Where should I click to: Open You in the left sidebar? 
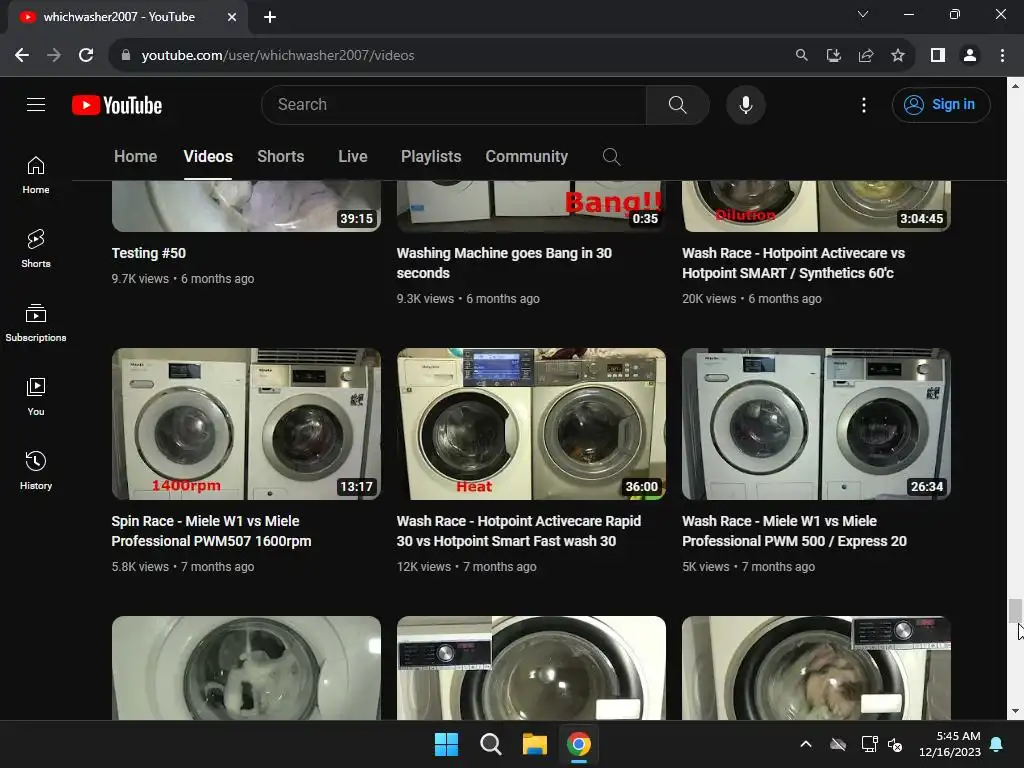point(36,397)
